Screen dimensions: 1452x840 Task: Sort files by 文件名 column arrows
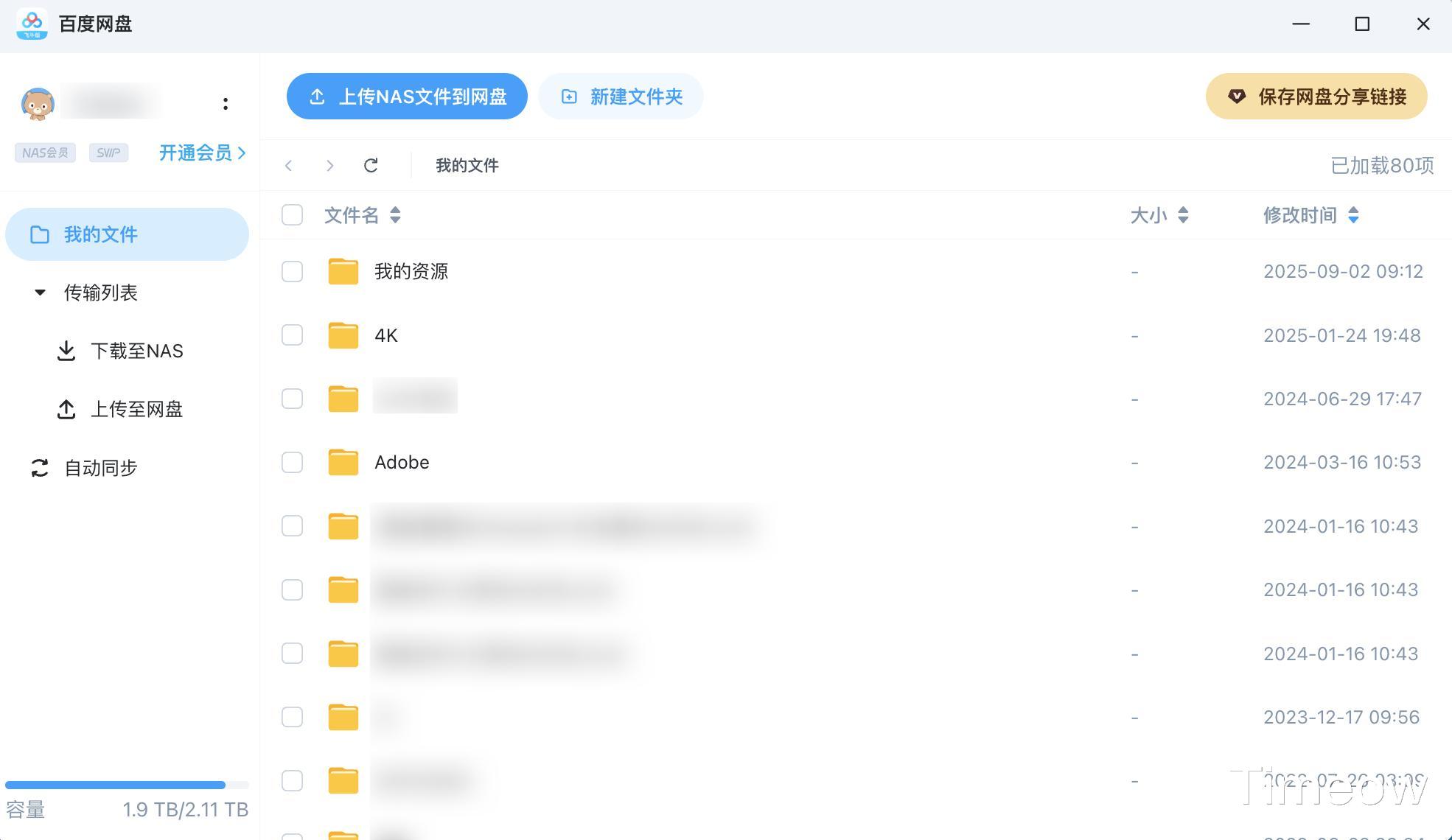pyautogui.click(x=395, y=215)
